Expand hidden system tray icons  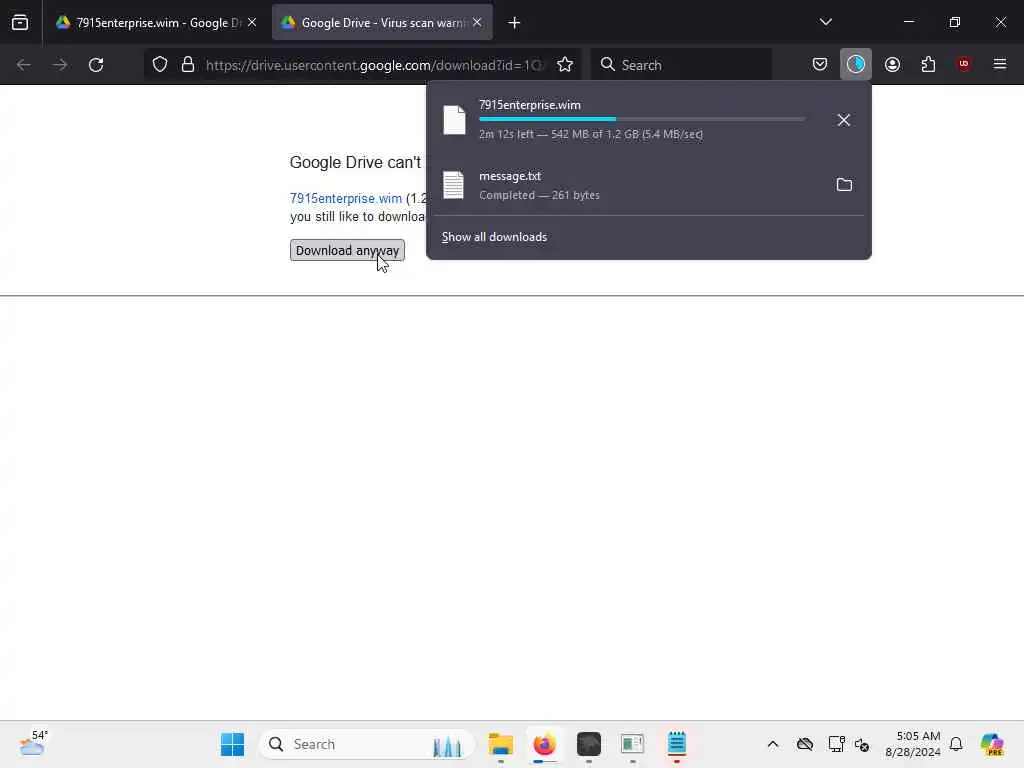tap(773, 744)
